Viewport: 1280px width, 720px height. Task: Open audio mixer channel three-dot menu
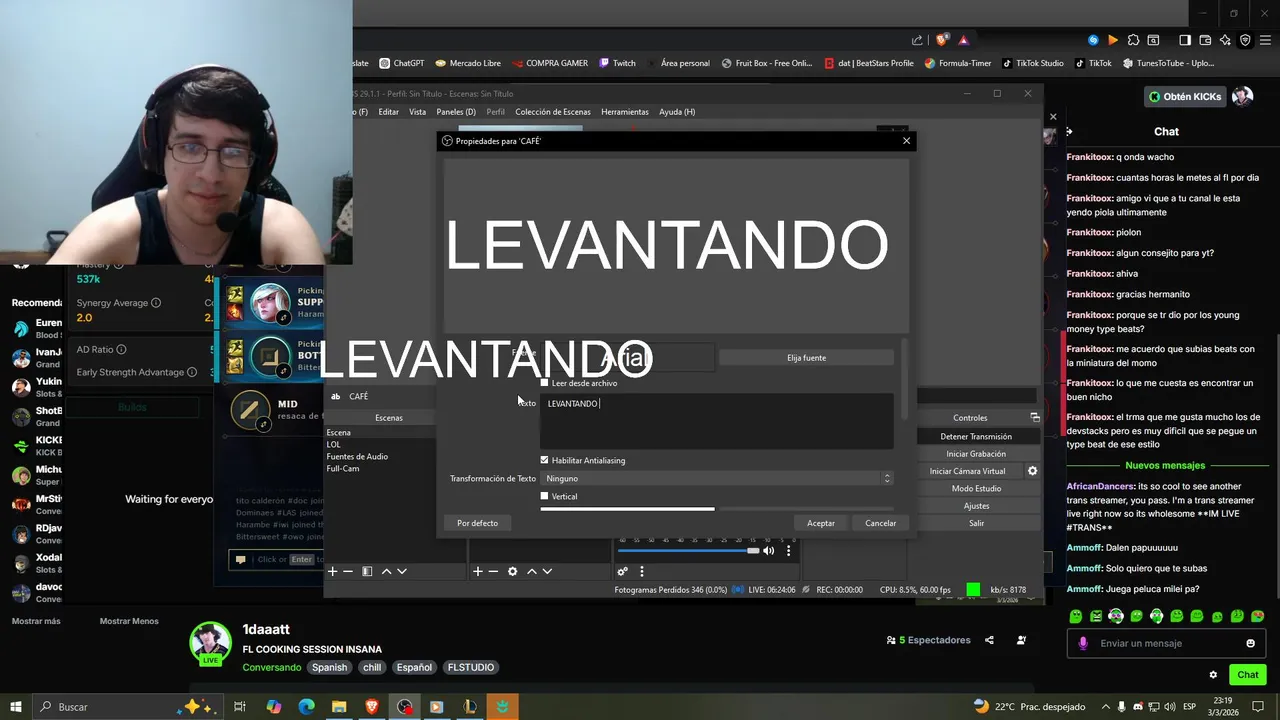[x=788, y=550]
